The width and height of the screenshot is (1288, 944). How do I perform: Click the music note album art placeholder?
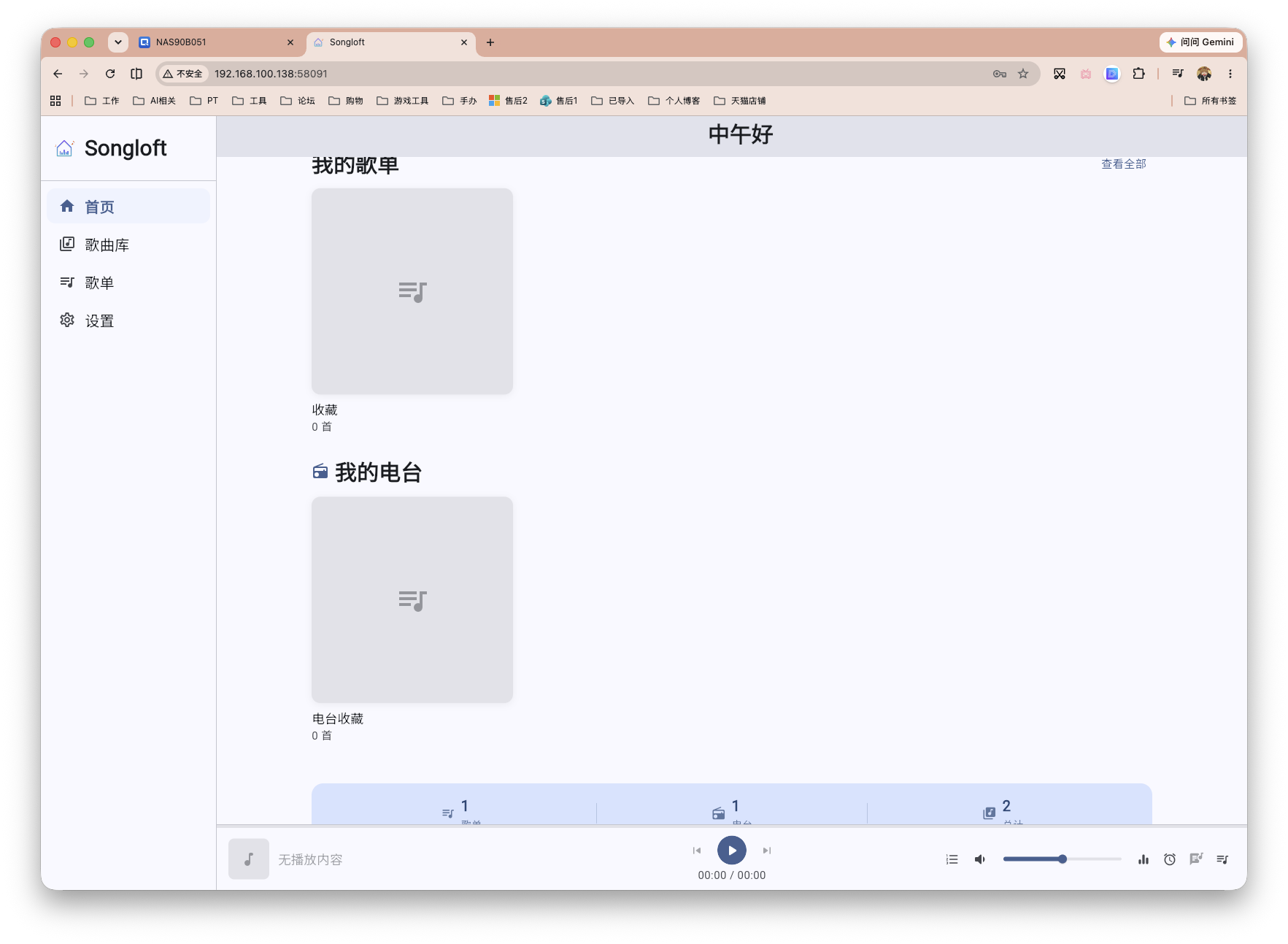point(249,859)
